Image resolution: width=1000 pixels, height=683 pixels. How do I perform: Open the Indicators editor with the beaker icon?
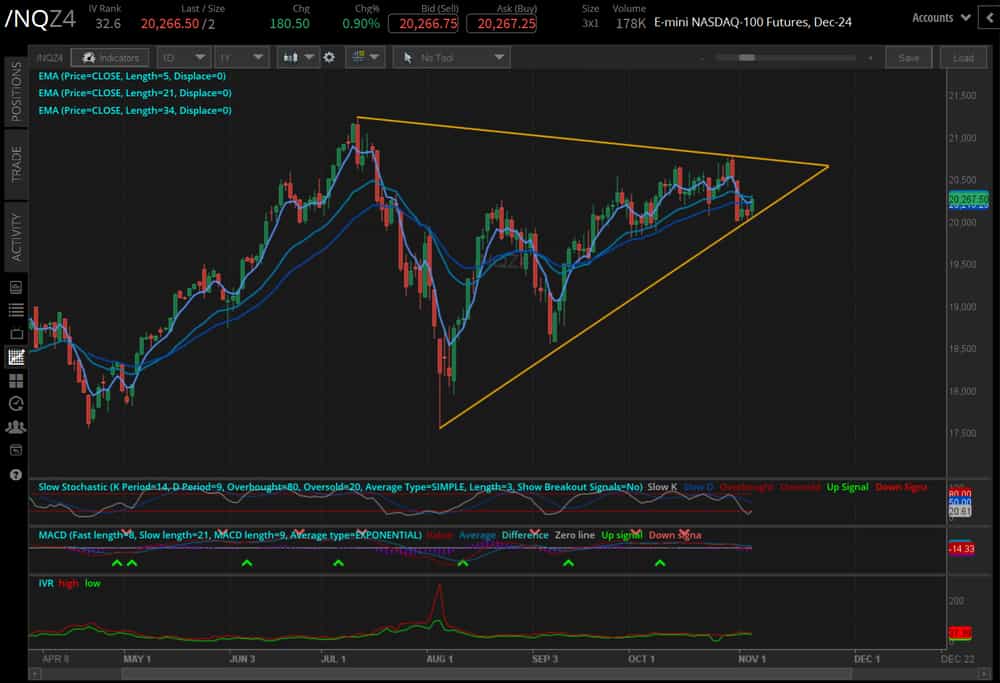click(110, 57)
